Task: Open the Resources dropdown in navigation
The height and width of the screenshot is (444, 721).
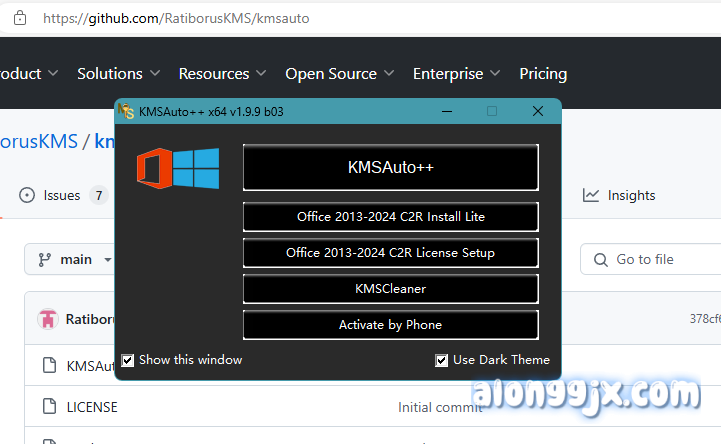Action: pyautogui.click(x=222, y=73)
